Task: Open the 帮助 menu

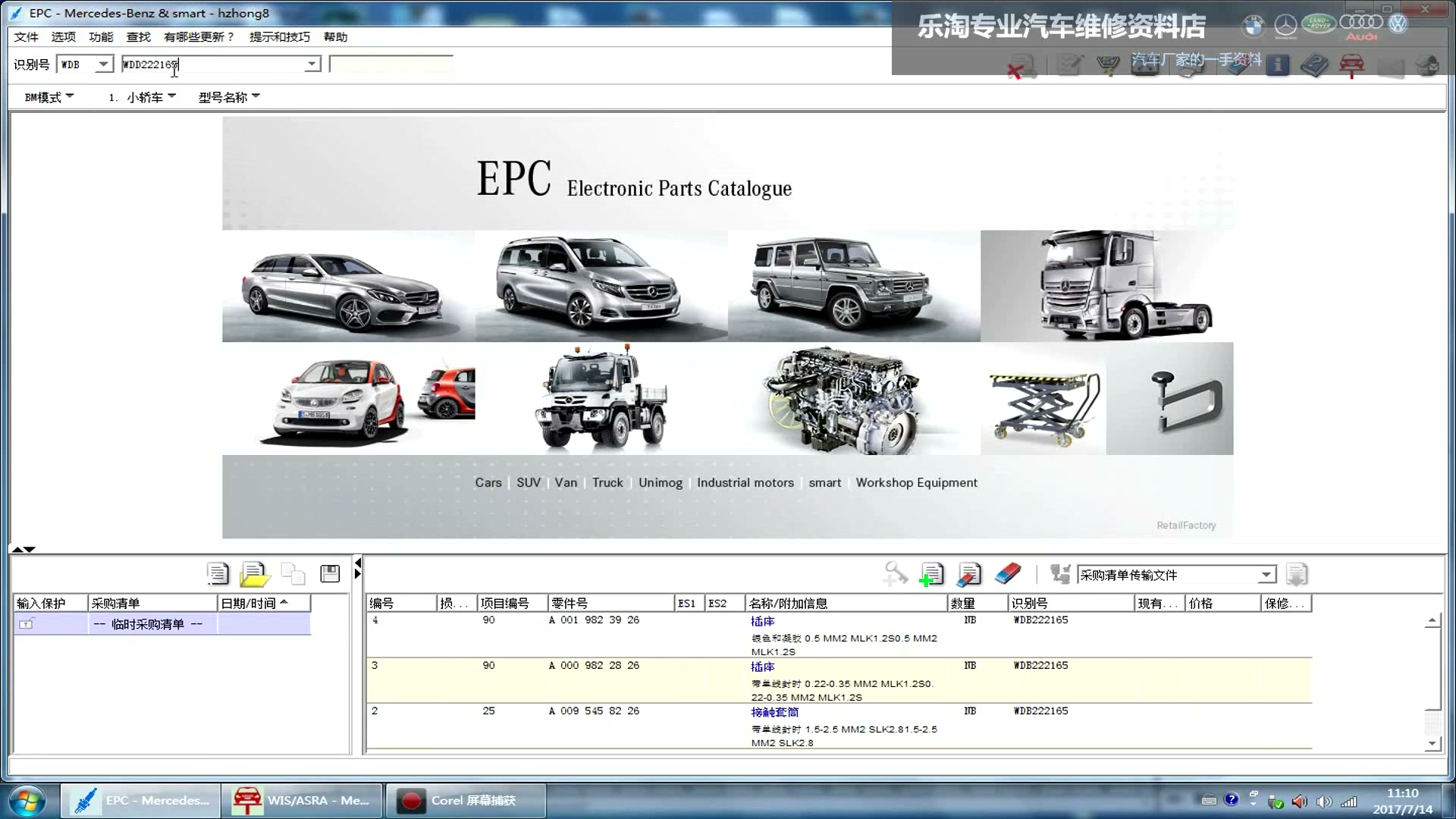Action: [335, 36]
